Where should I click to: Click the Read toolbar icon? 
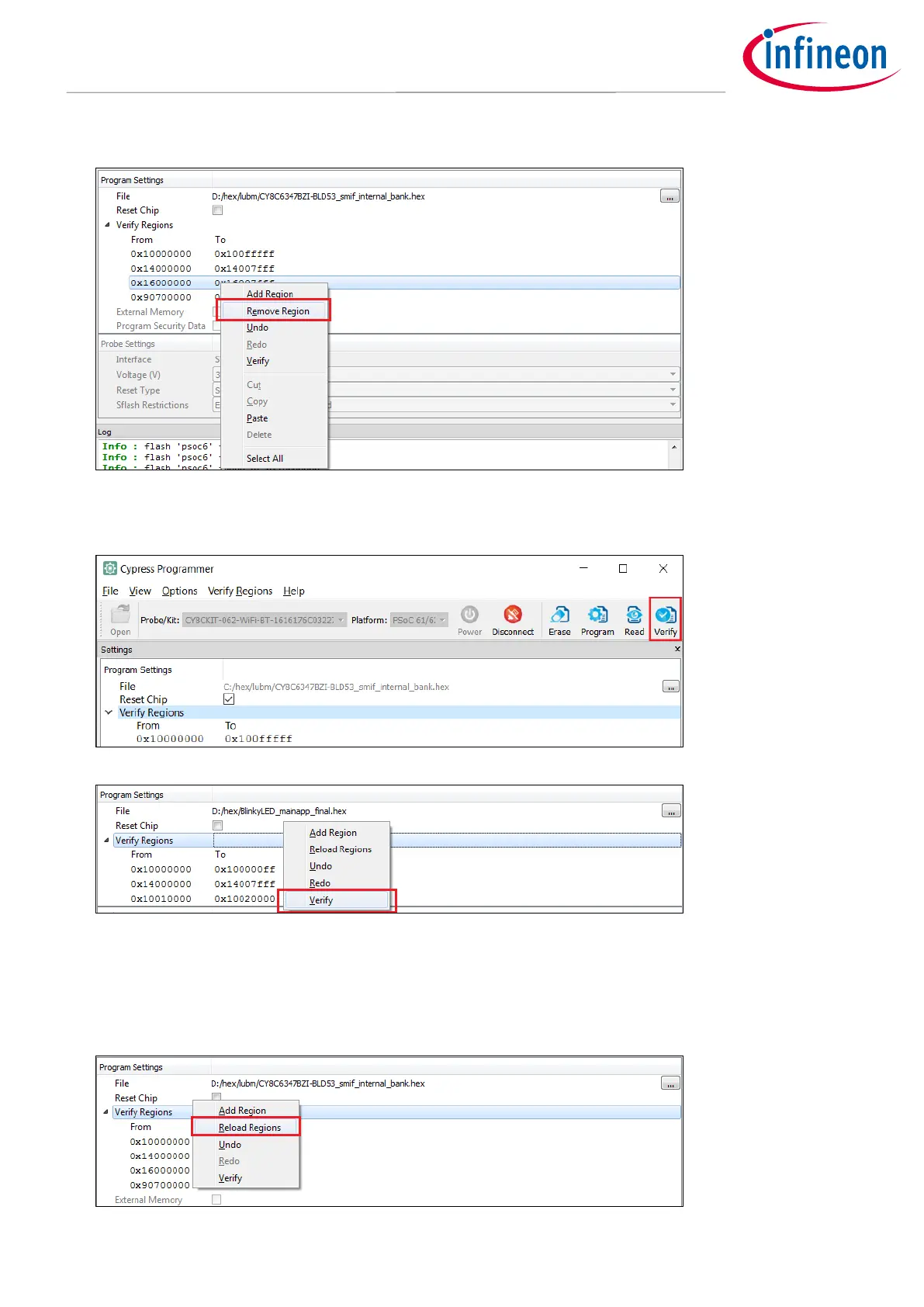coord(634,615)
